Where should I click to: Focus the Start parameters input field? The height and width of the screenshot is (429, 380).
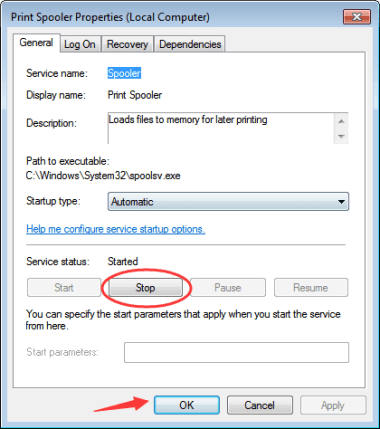point(236,352)
